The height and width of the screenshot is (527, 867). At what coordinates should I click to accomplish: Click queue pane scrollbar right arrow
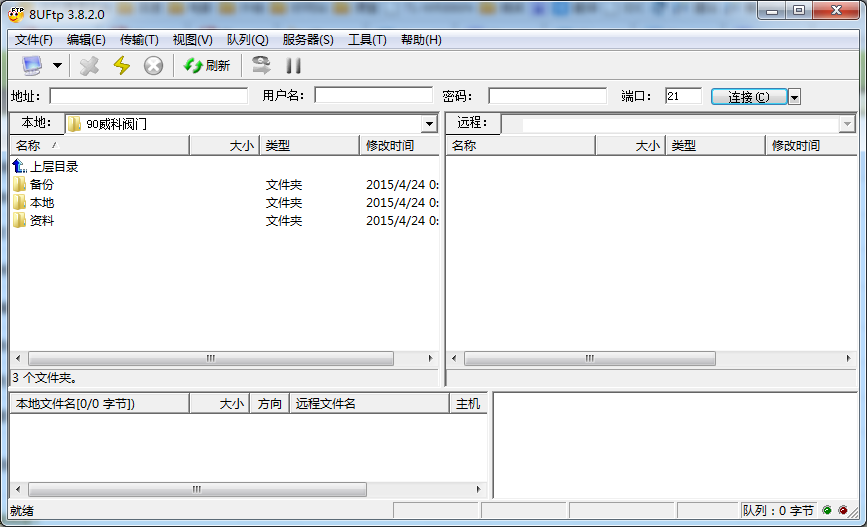click(479, 489)
